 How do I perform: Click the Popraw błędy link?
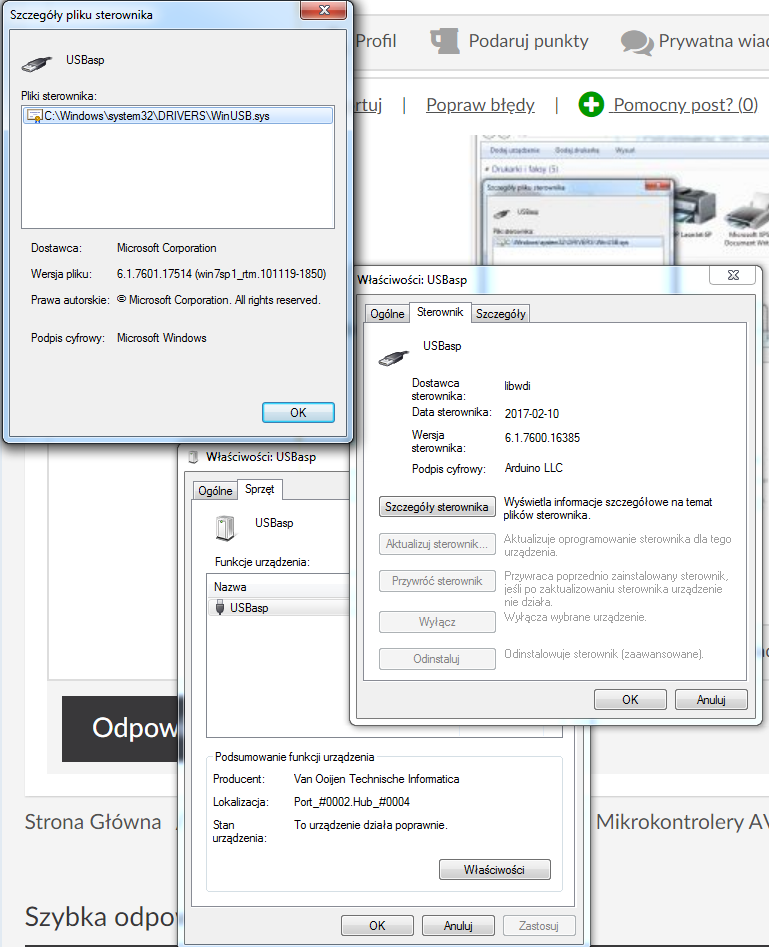[x=480, y=104]
